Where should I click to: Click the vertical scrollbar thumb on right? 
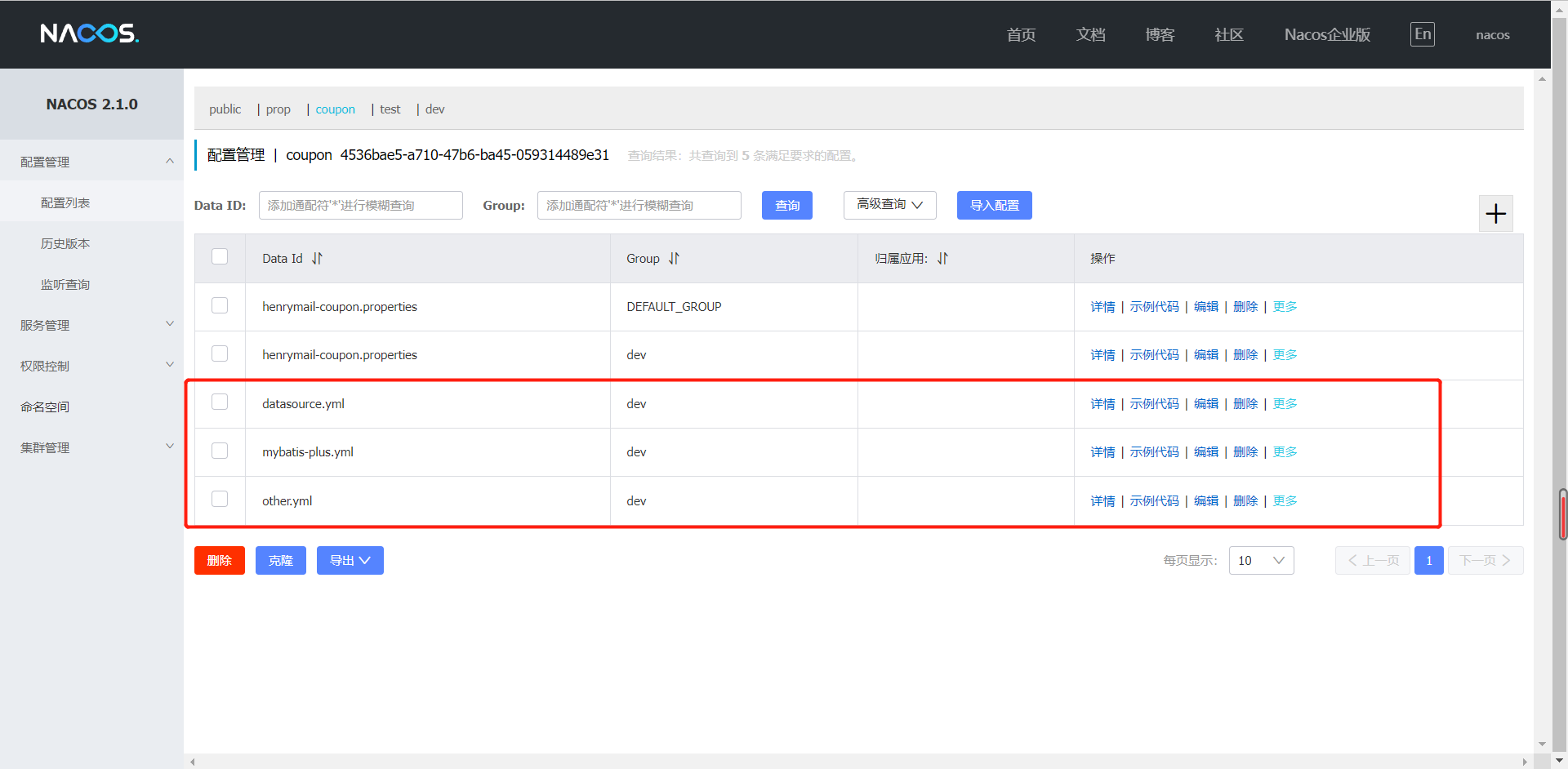pos(1562,514)
